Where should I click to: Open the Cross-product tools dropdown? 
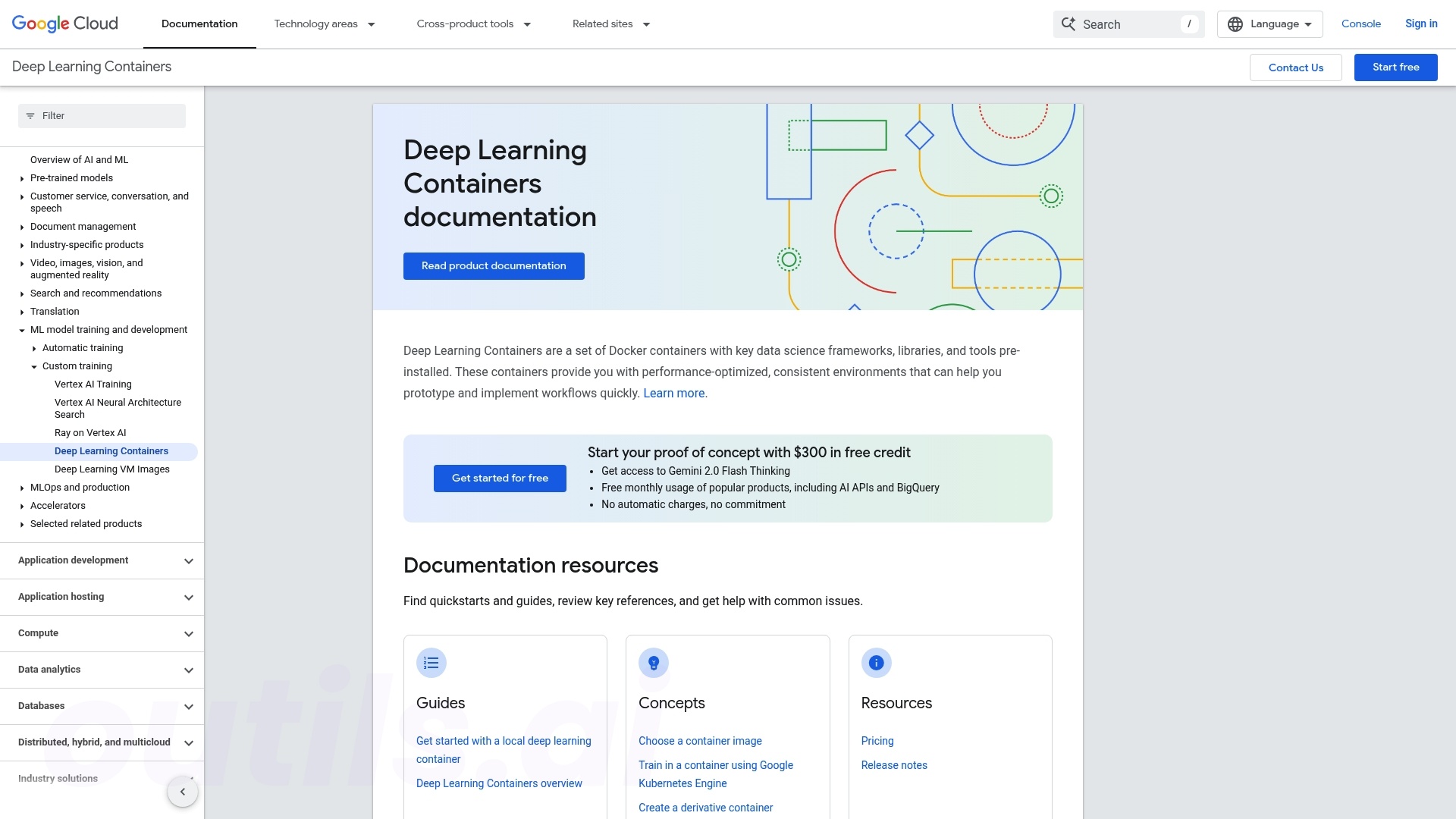coord(474,24)
